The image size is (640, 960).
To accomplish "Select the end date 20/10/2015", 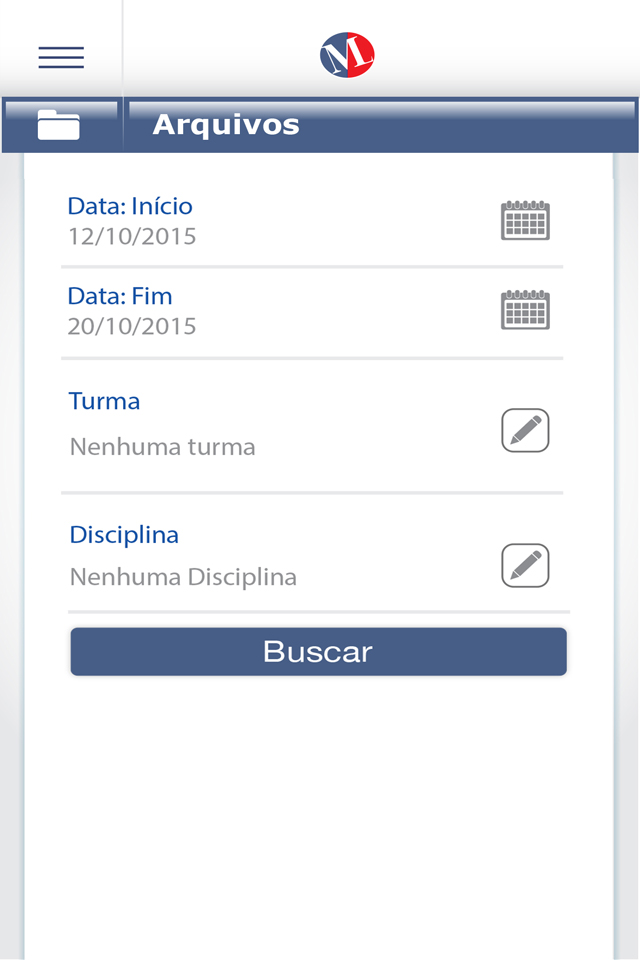I will 132,327.
